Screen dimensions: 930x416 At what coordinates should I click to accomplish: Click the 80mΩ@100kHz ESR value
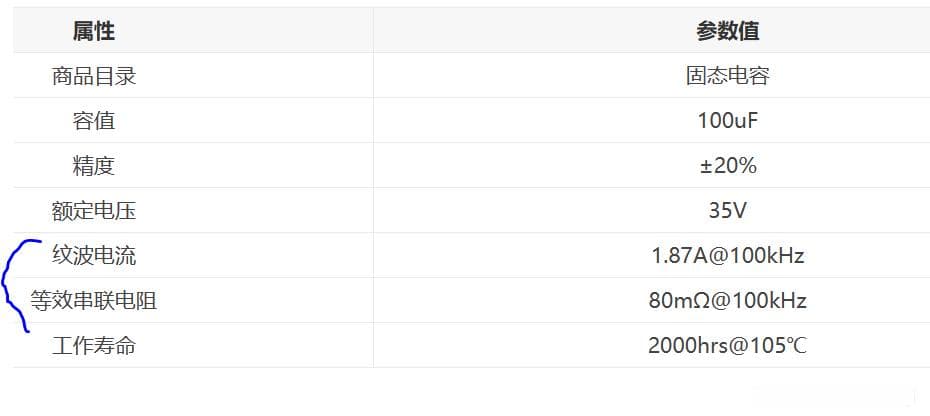pos(727,301)
